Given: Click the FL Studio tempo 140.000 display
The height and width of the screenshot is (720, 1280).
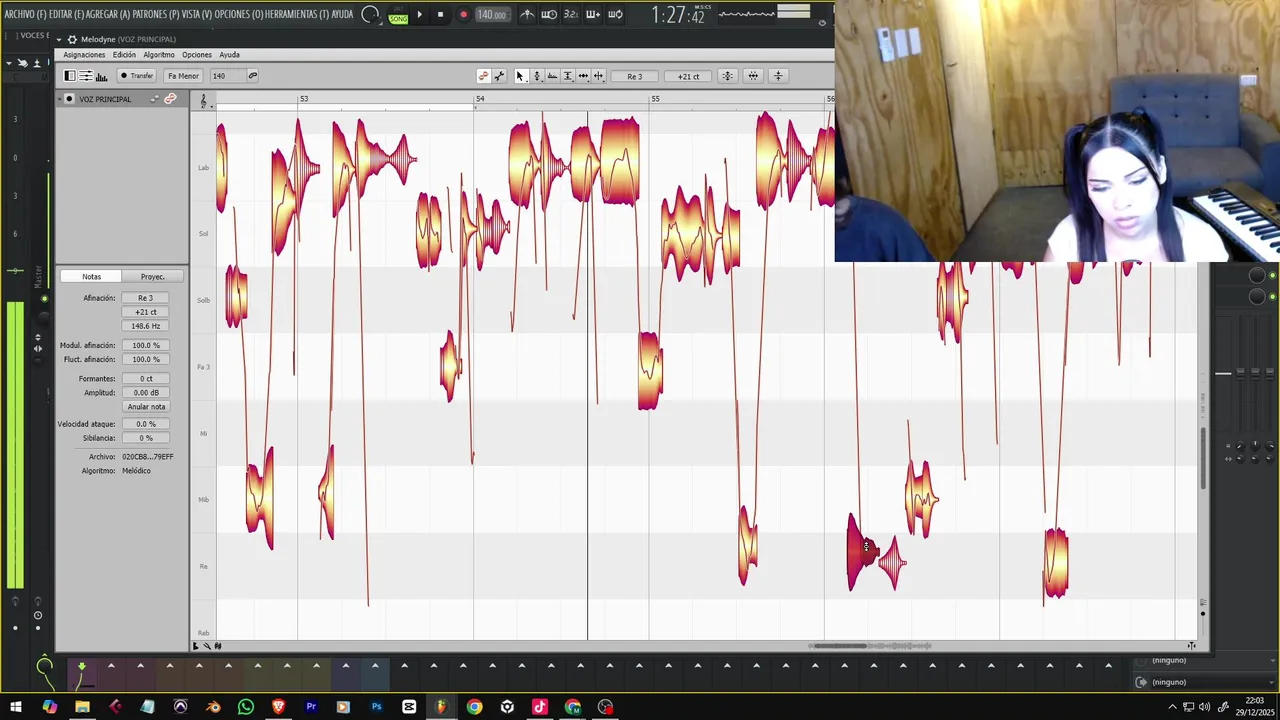Looking at the screenshot, I should [x=491, y=15].
